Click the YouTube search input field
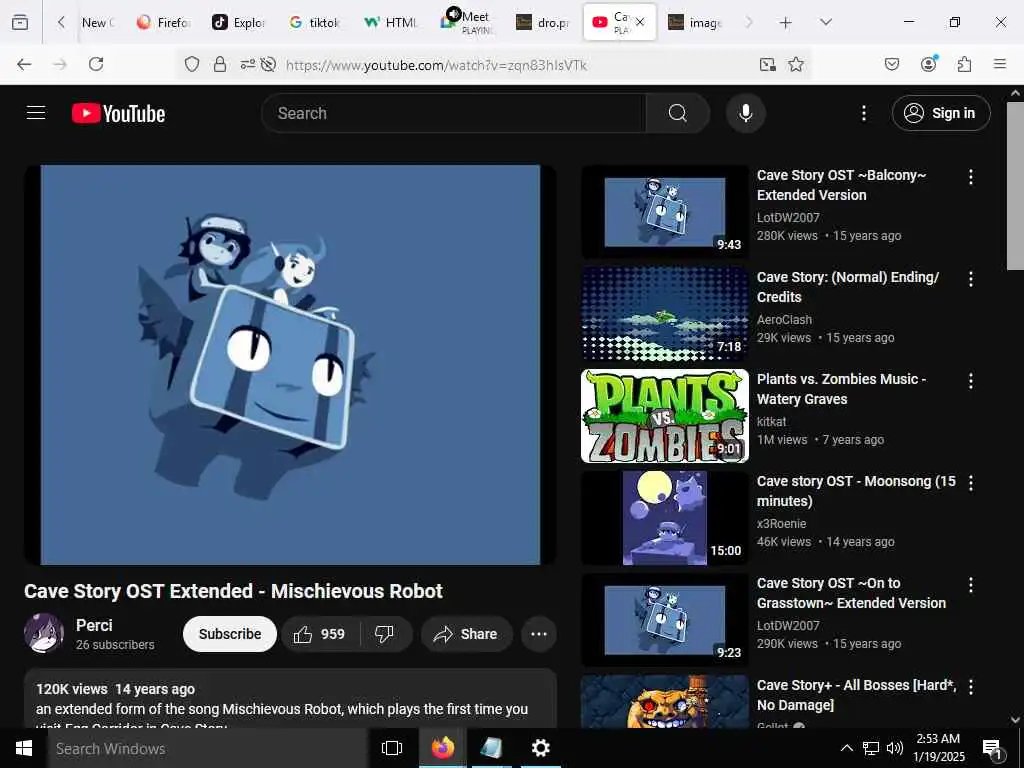The height and width of the screenshot is (768, 1024). 454,113
